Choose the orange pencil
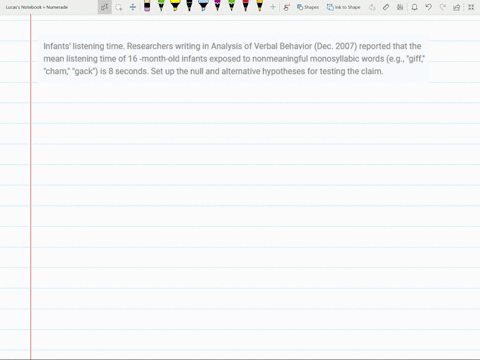This screenshot has width=480, height=360. (x=259, y=6)
